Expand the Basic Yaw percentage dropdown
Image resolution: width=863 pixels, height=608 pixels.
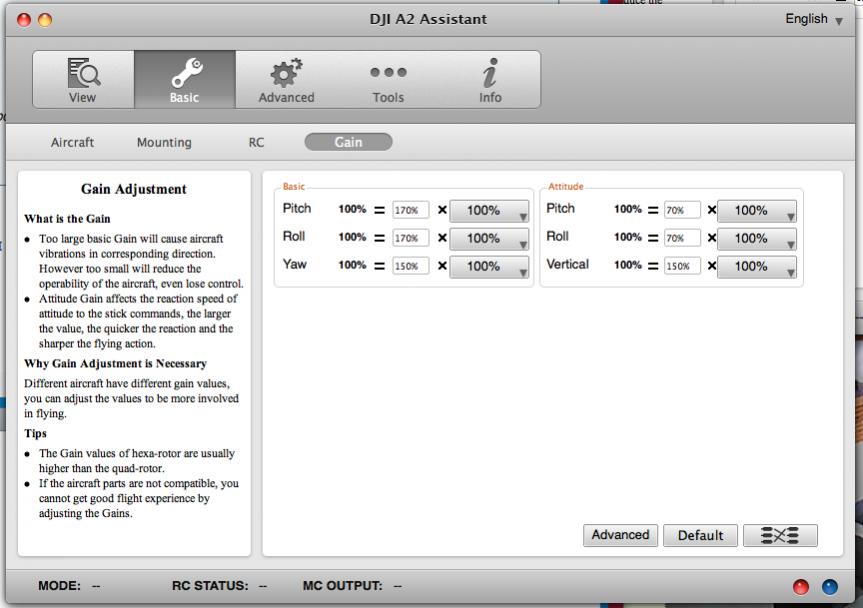click(x=490, y=267)
